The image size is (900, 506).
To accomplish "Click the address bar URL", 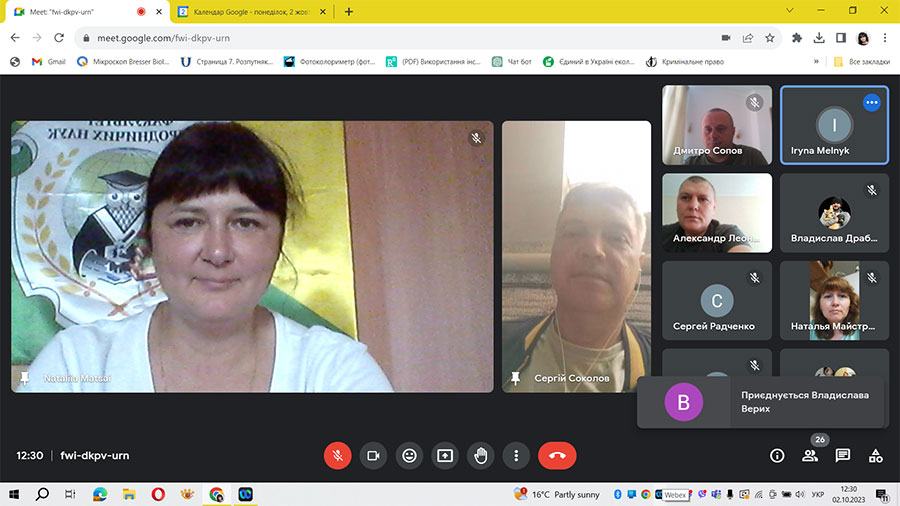I will tap(163, 38).
